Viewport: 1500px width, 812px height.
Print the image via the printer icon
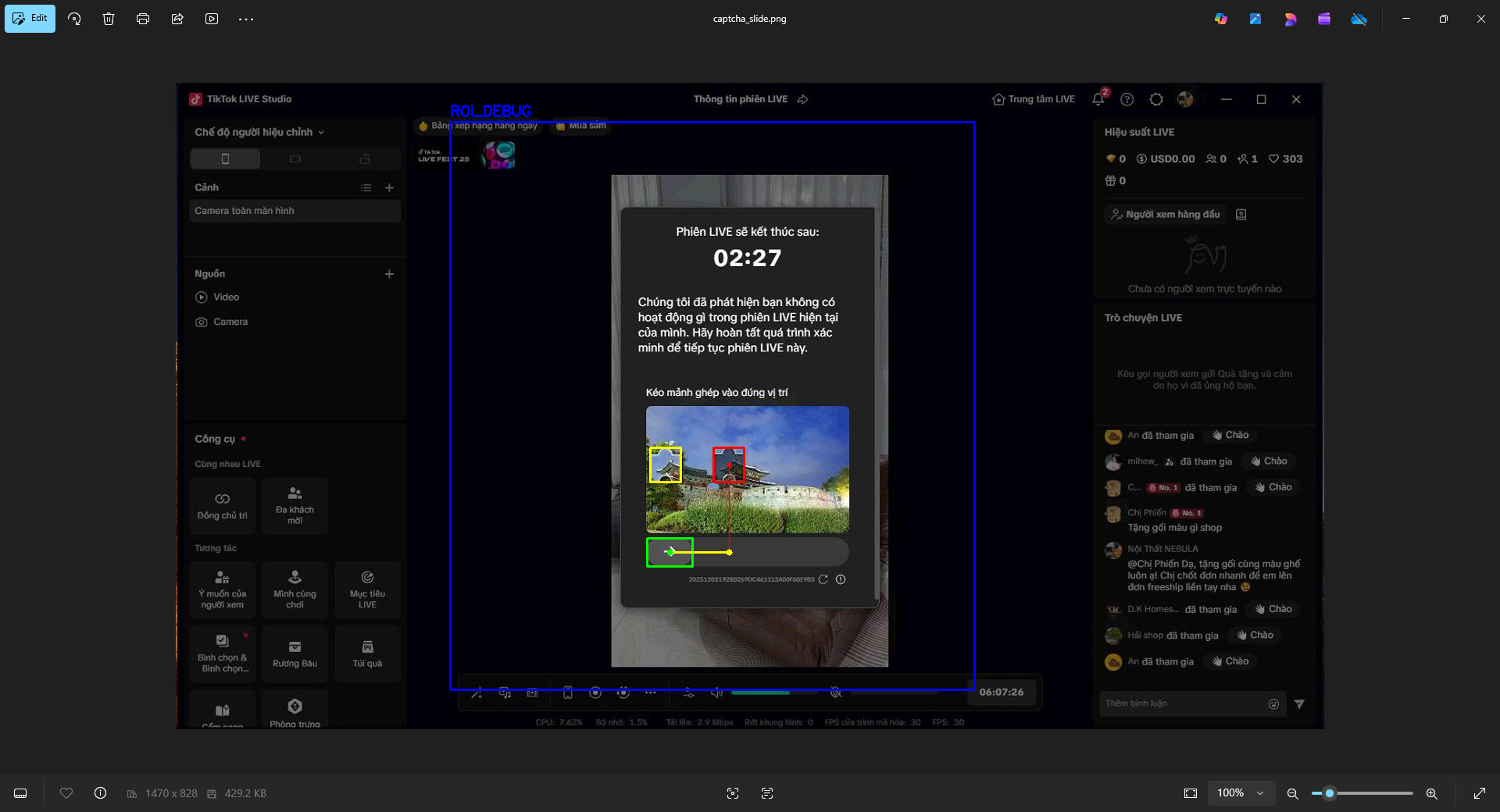coord(143,19)
